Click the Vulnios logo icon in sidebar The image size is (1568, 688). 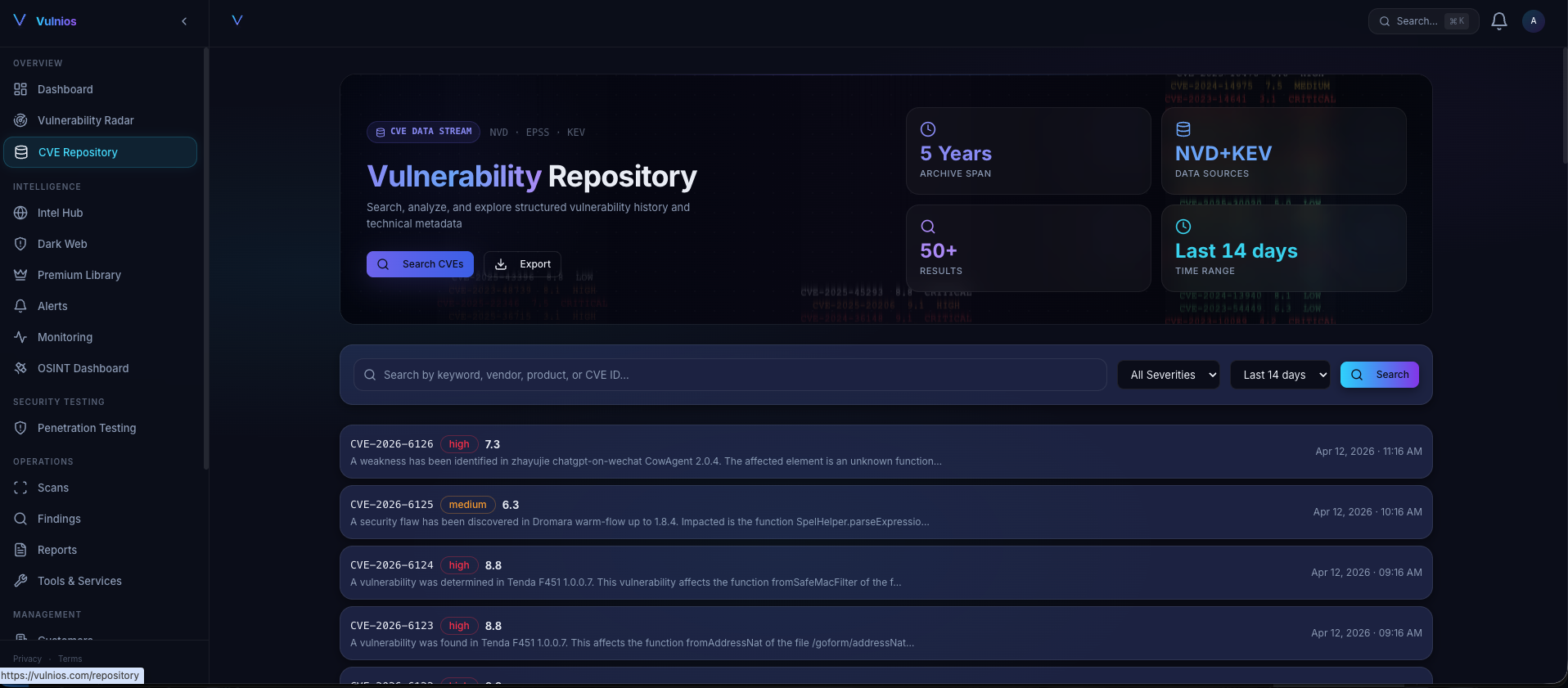click(x=20, y=20)
